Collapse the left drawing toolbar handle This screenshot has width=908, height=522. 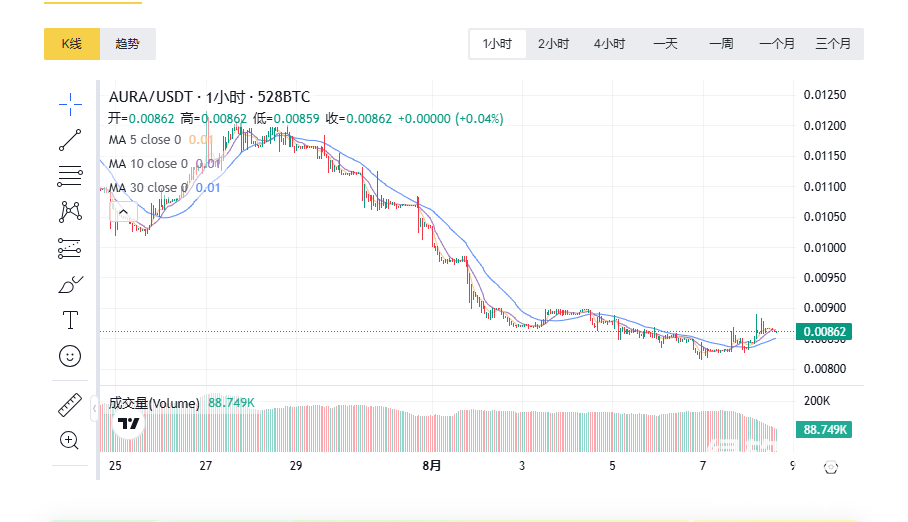pyautogui.click(x=94, y=408)
